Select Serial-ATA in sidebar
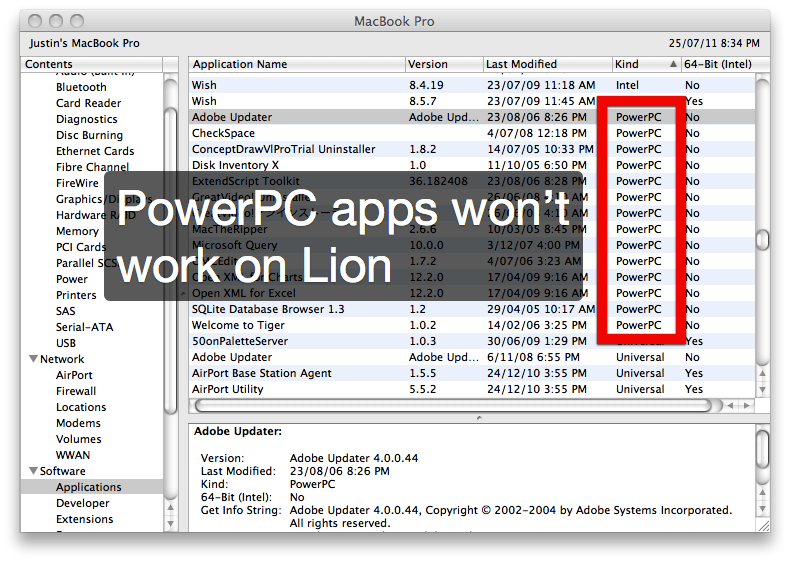 click(x=85, y=327)
